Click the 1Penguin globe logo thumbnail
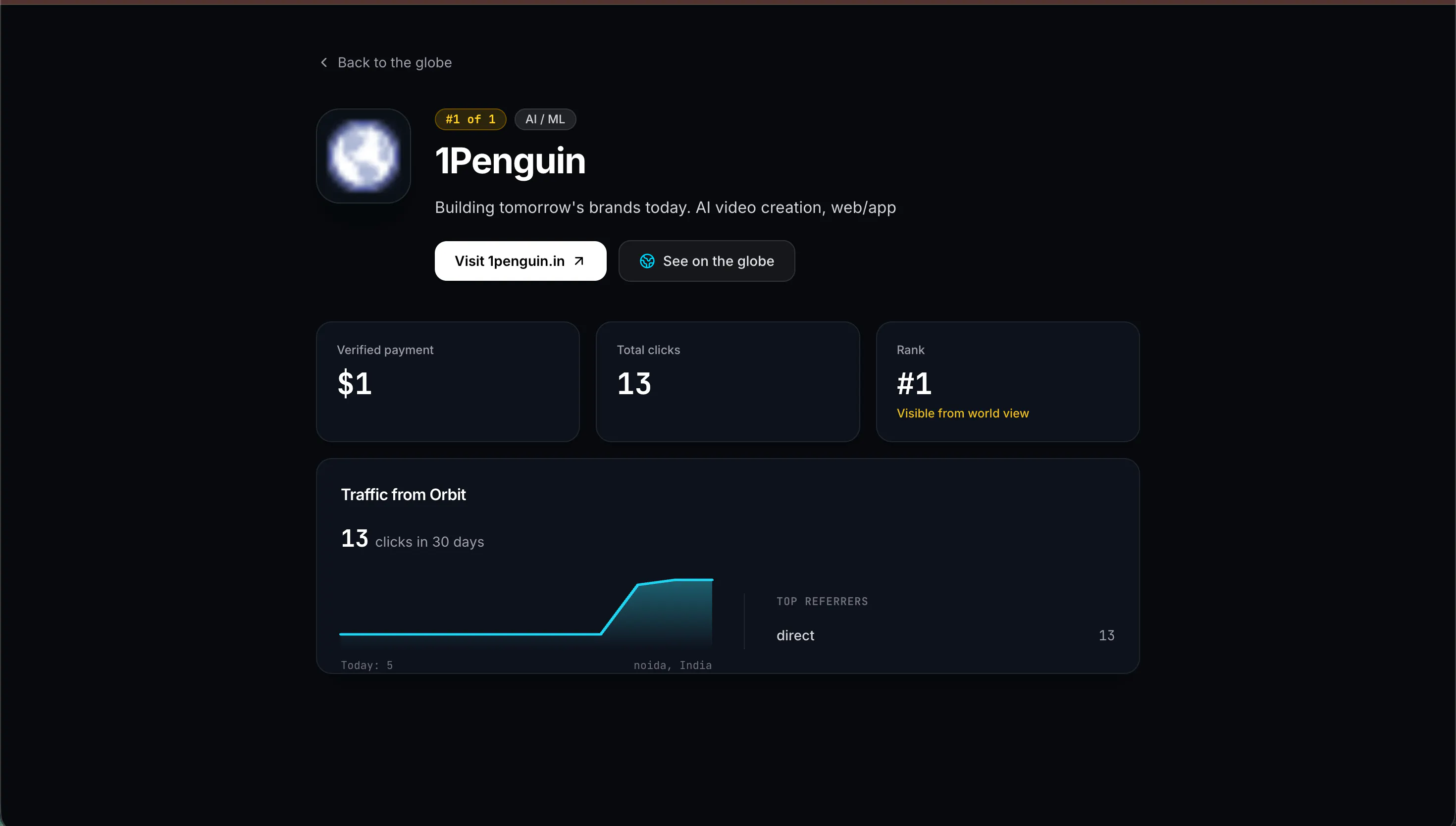The image size is (1456, 826). [364, 156]
